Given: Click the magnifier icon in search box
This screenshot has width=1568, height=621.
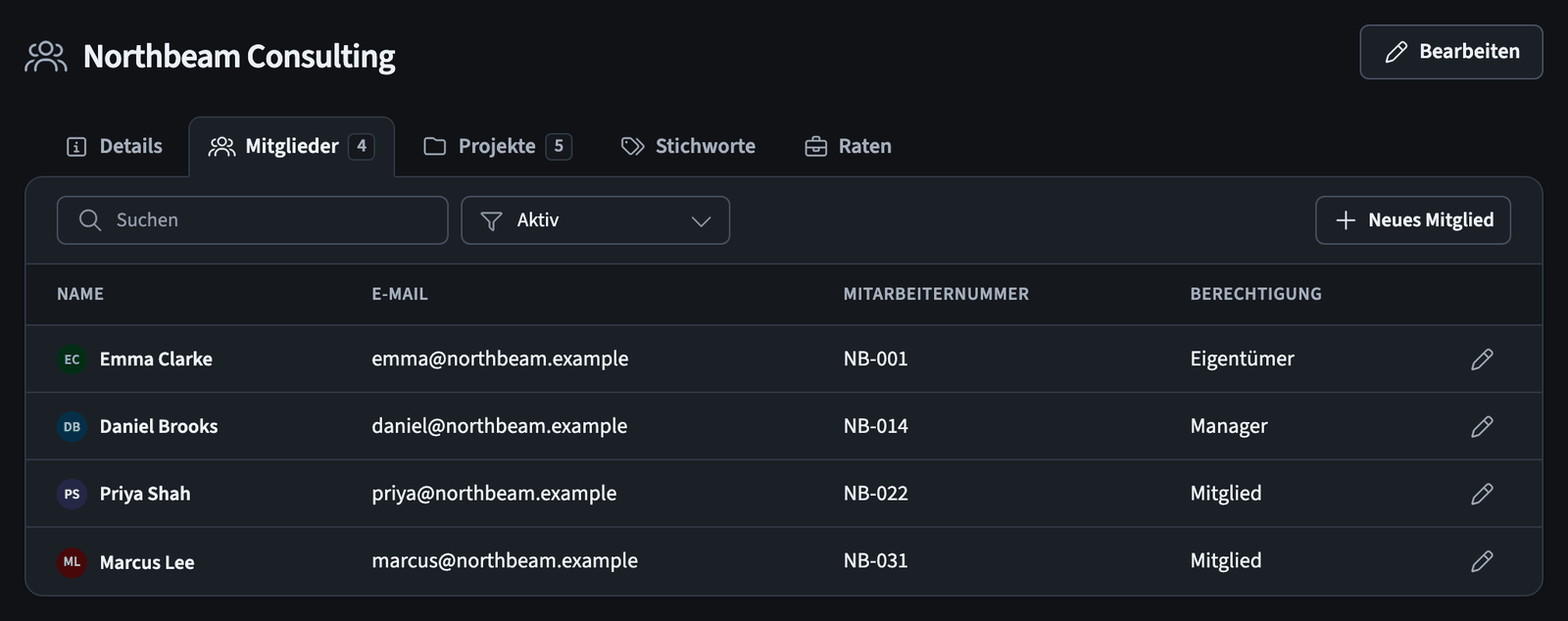Looking at the screenshot, I should coord(90,220).
